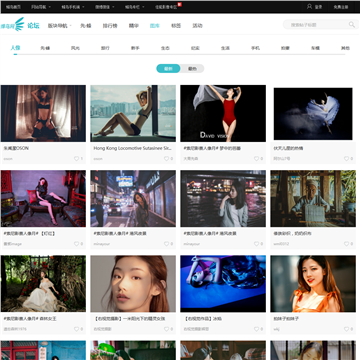The width and height of the screenshot is (360, 360).
Task: Click the 免费注册 register link
Action: 341,7
